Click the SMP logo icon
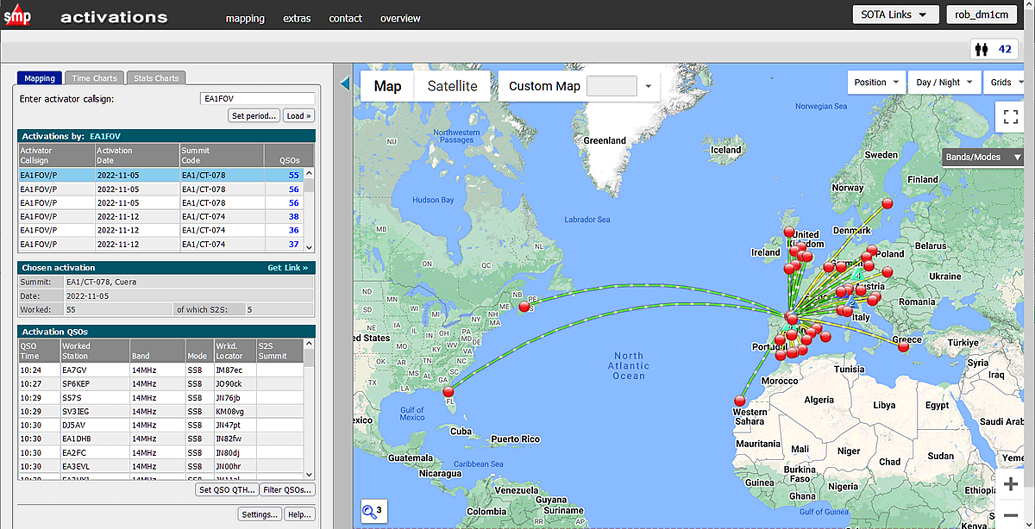 (x=17, y=15)
